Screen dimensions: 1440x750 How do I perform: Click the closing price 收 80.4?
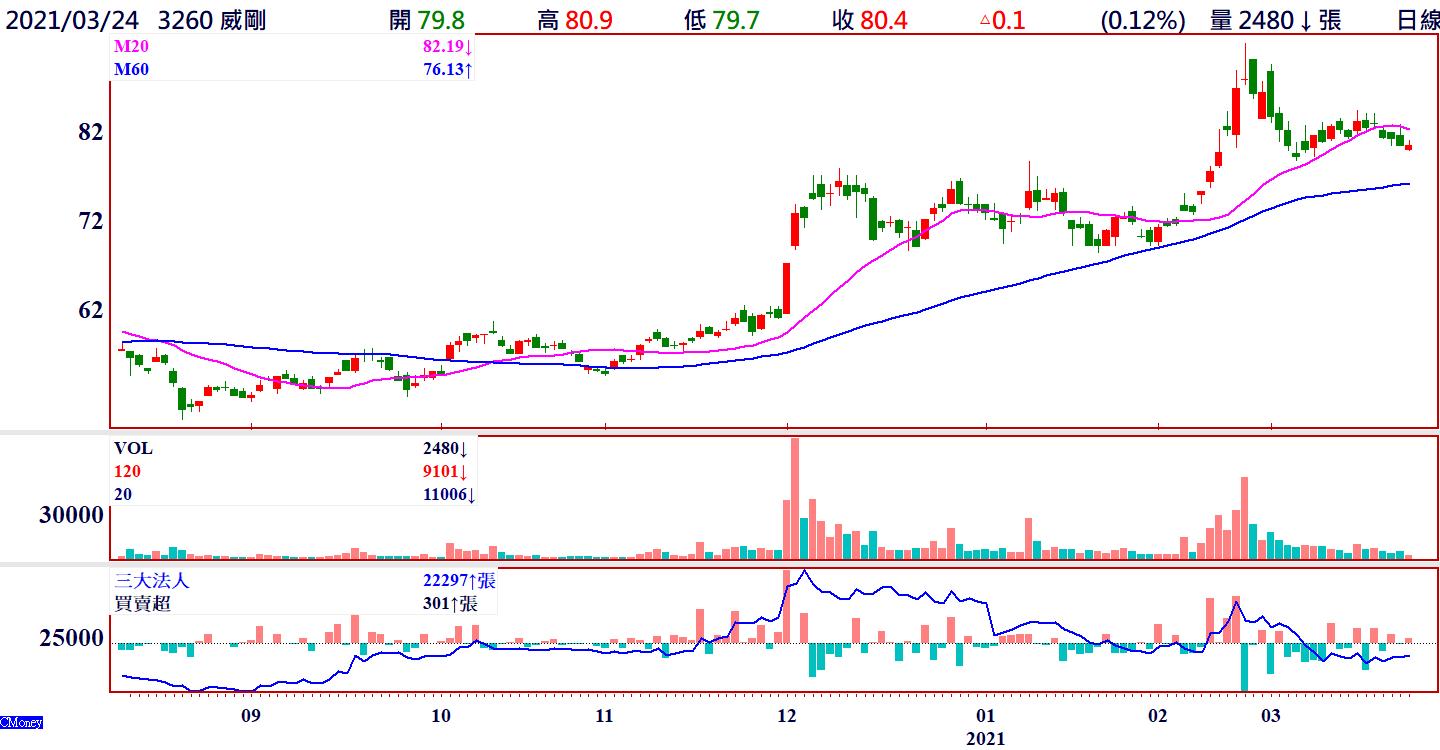[x=870, y=19]
